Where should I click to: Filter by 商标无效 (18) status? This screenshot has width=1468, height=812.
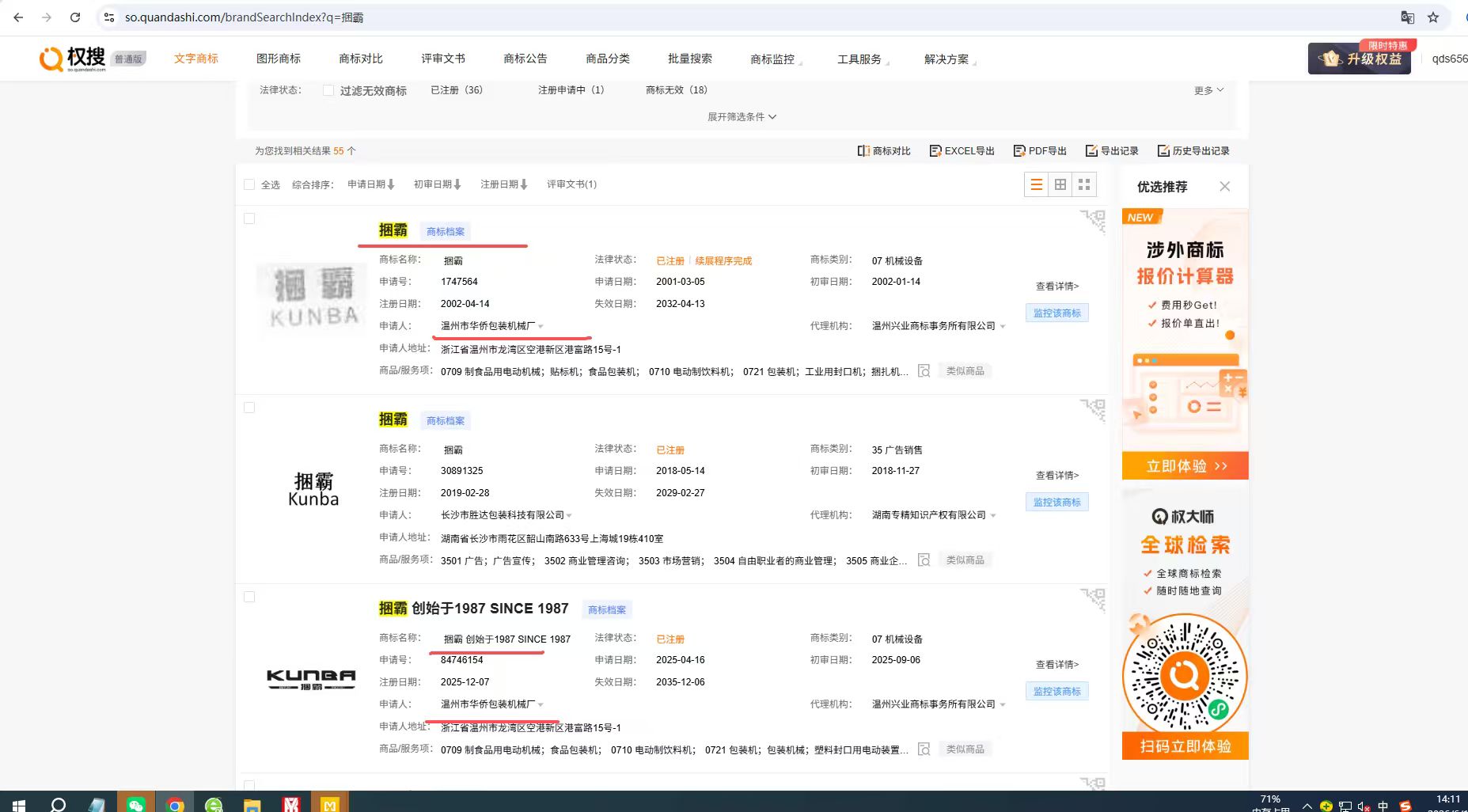coord(677,90)
